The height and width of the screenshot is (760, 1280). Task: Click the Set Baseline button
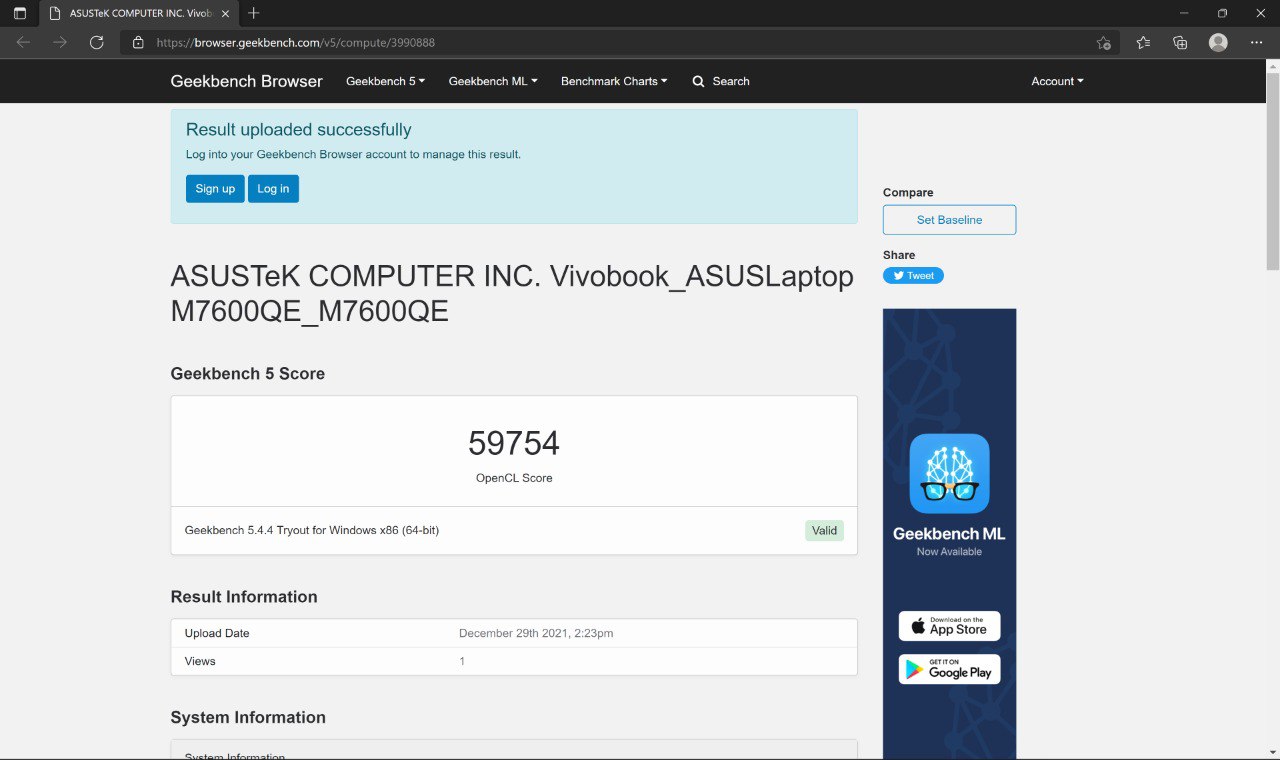pos(949,220)
